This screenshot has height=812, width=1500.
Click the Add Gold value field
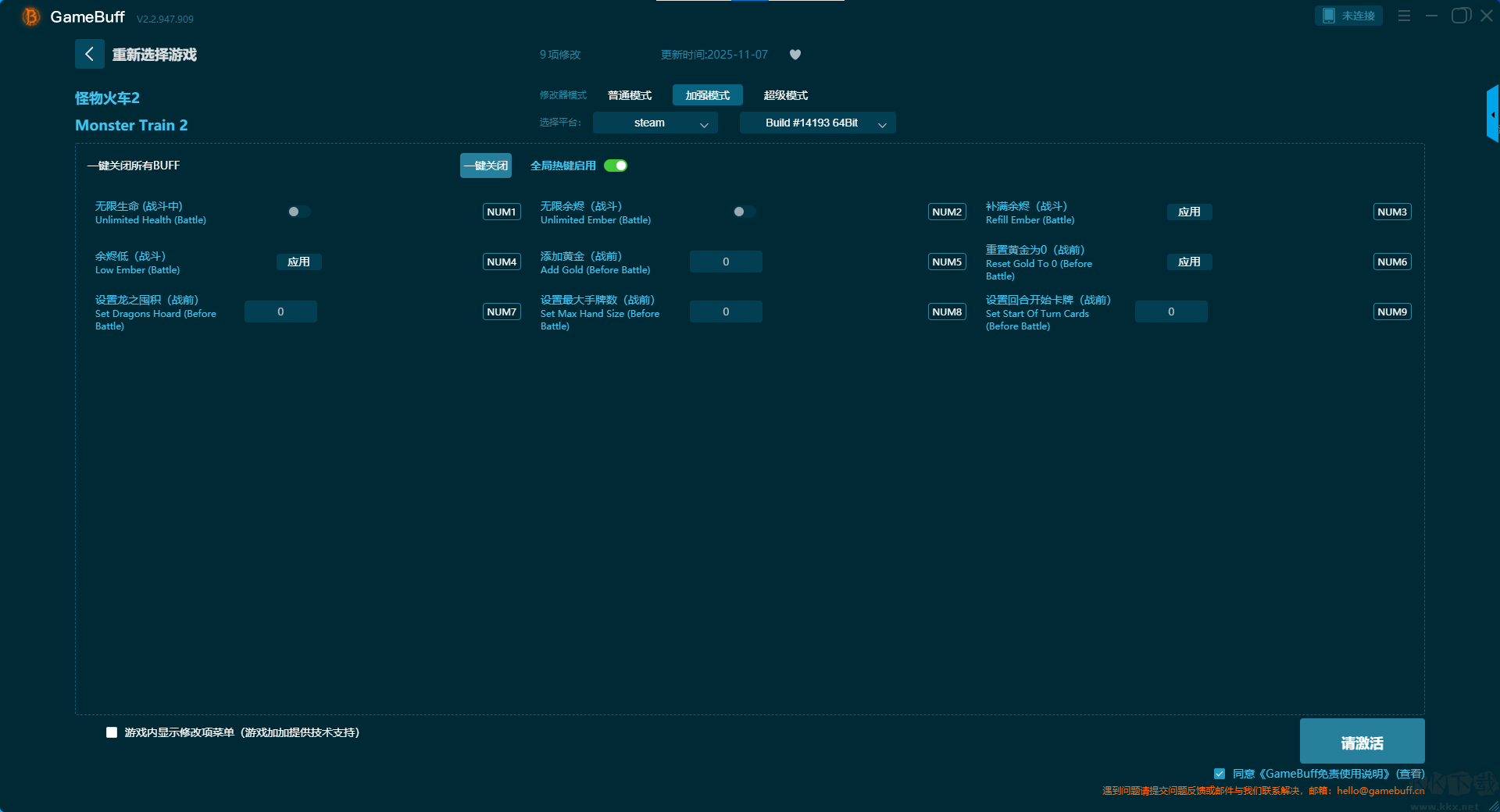point(726,262)
